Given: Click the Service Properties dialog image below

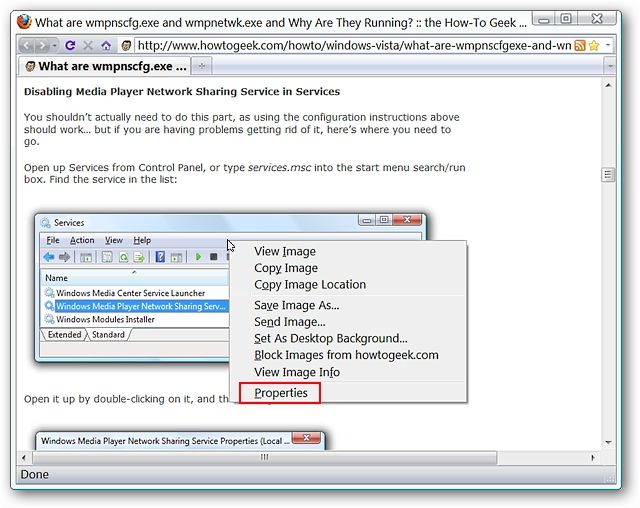Looking at the screenshot, I should pos(180,441).
